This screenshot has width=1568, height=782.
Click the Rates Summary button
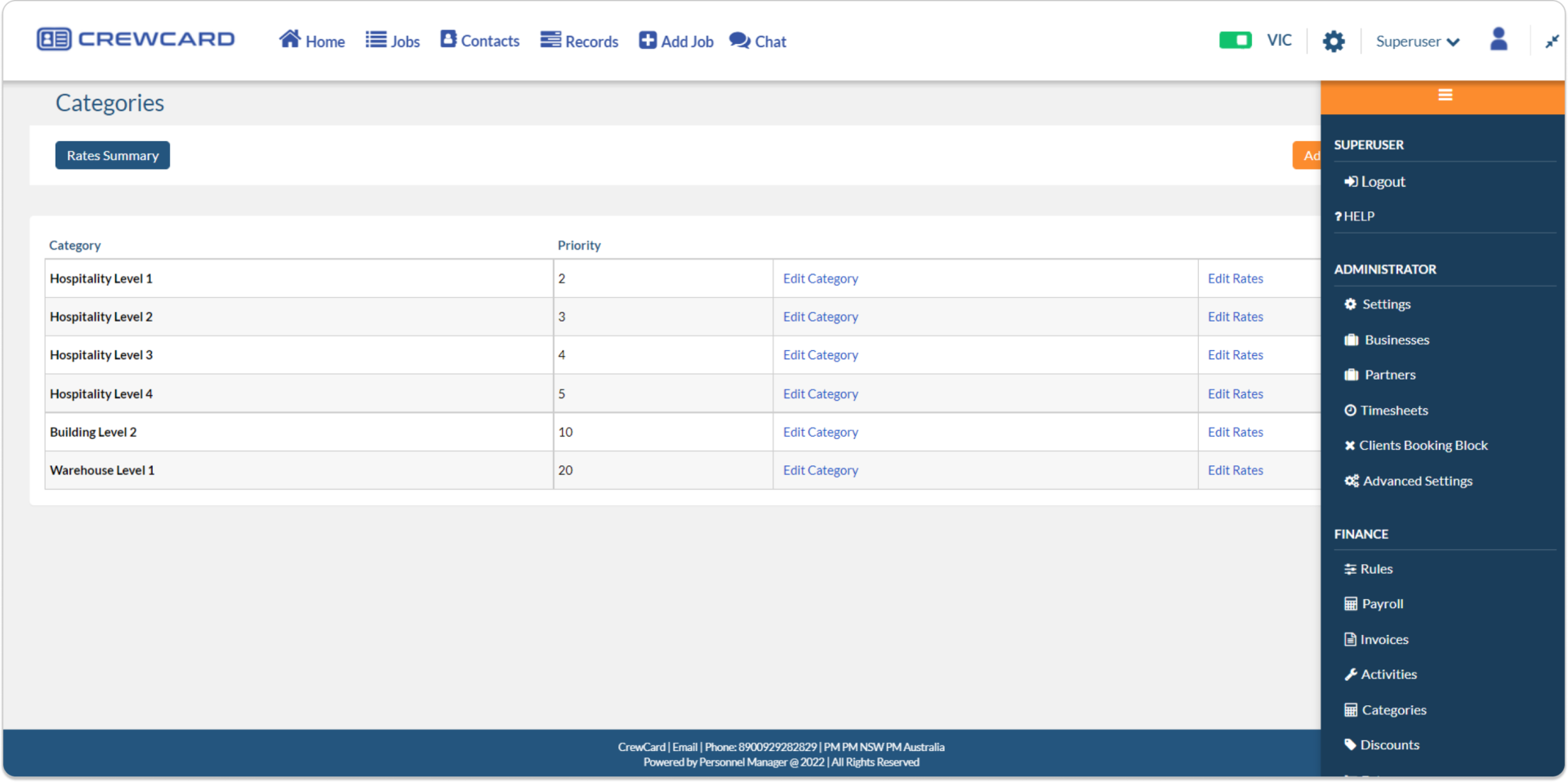[112, 155]
